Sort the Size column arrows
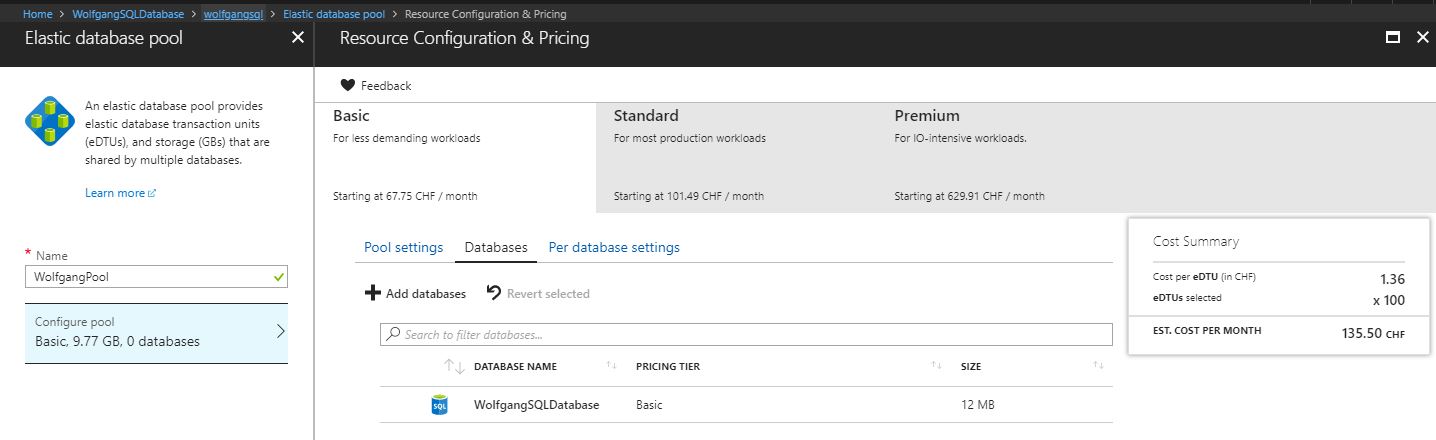Image resolution: width=1436 pixels, height=440 pixels. [1098, 366]
